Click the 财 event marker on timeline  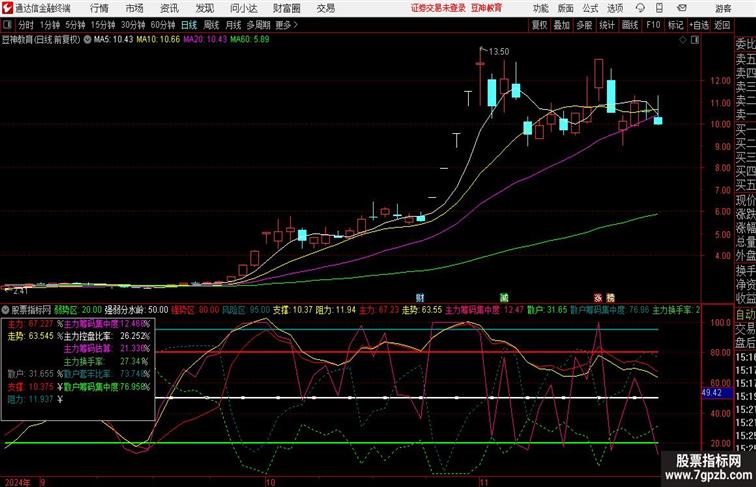(420, 298)
